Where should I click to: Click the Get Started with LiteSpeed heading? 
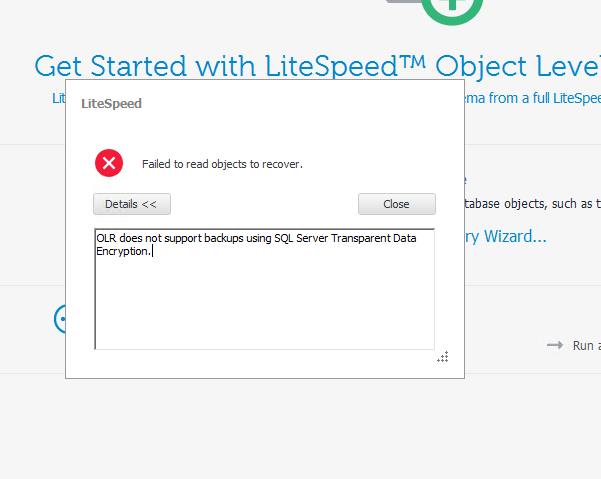point(317,66)
